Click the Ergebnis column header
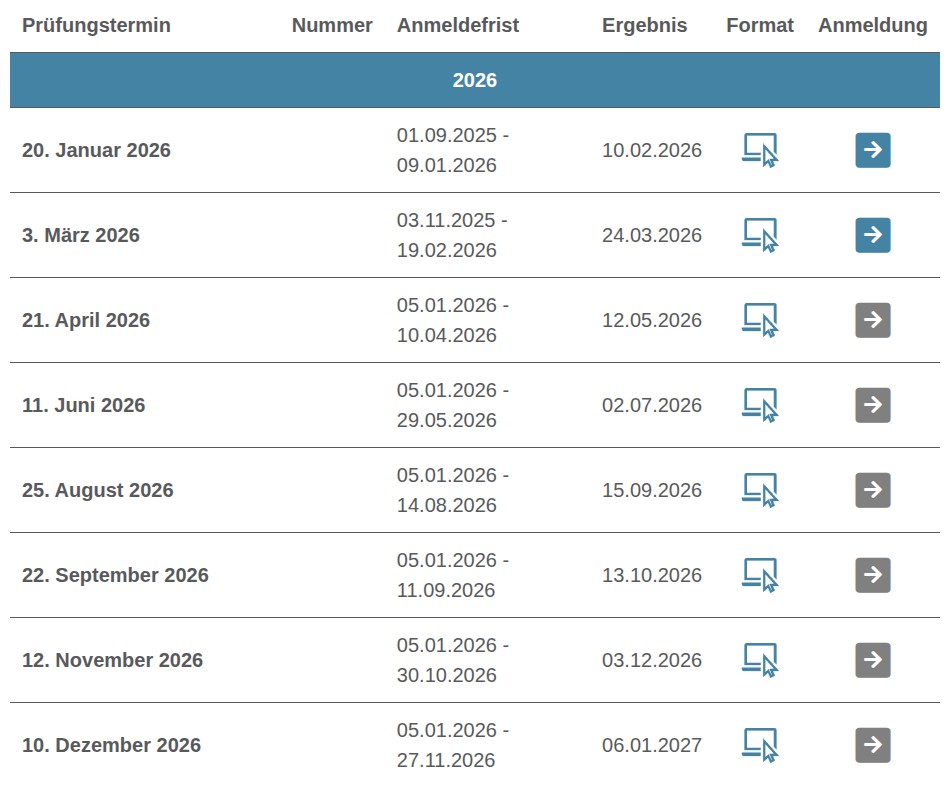Screen dimensions: 948x790 [x=644, y=25]
